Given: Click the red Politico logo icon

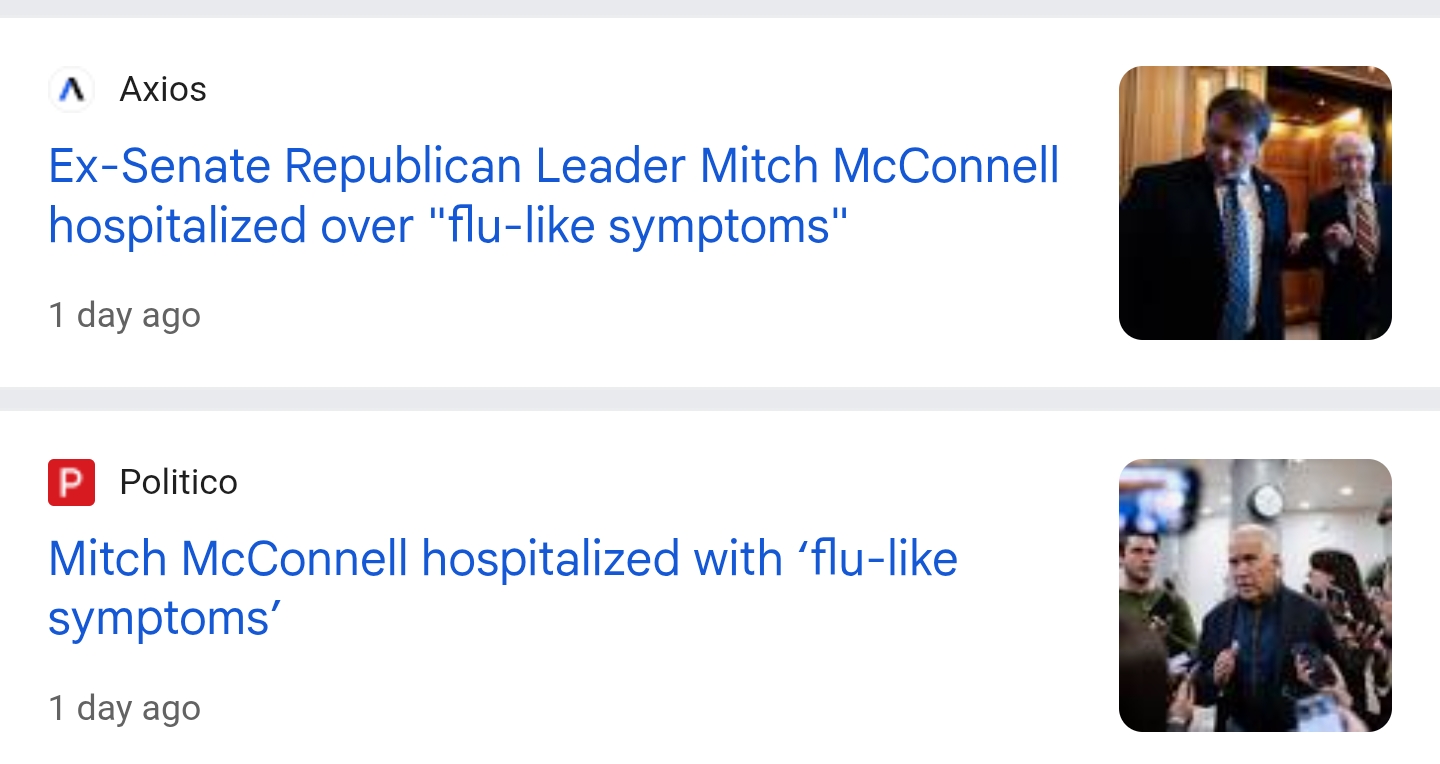Looking at the screenshot, I should [x=71, y=482].
